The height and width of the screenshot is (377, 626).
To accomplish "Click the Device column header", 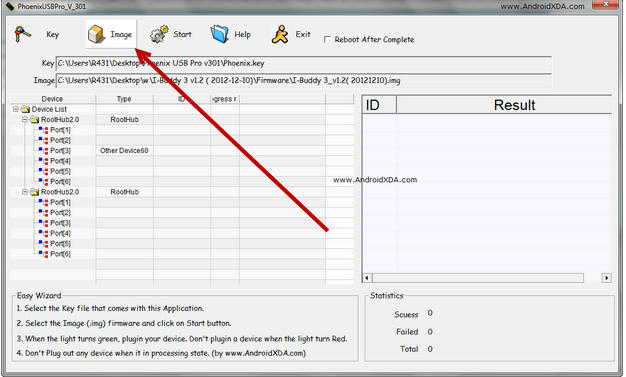I will point(52,99).
